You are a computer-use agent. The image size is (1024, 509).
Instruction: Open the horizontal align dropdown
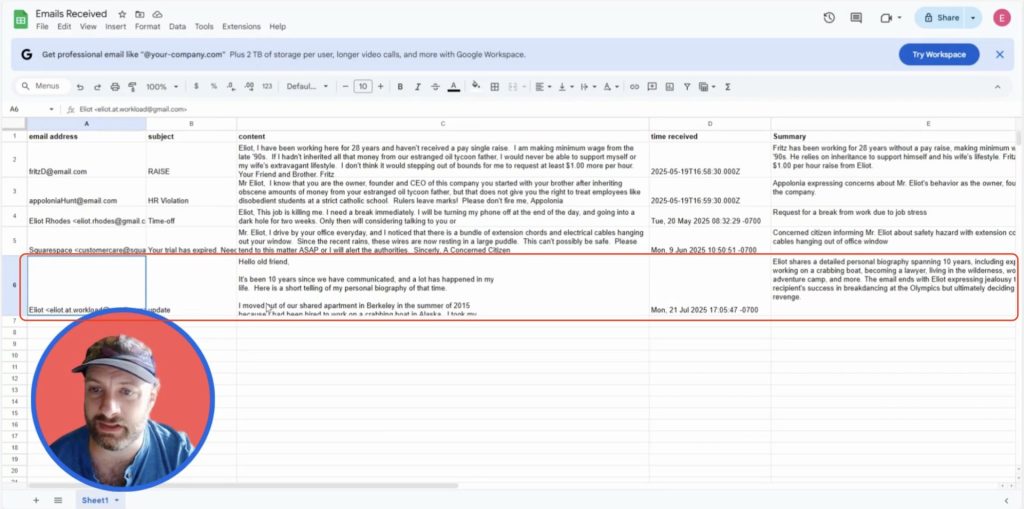(x=543, y=87)
